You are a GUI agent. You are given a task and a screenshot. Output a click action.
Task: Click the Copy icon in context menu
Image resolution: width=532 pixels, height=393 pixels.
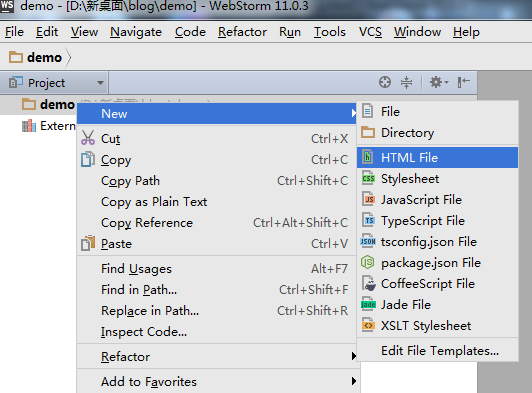(x=88, y=159)
